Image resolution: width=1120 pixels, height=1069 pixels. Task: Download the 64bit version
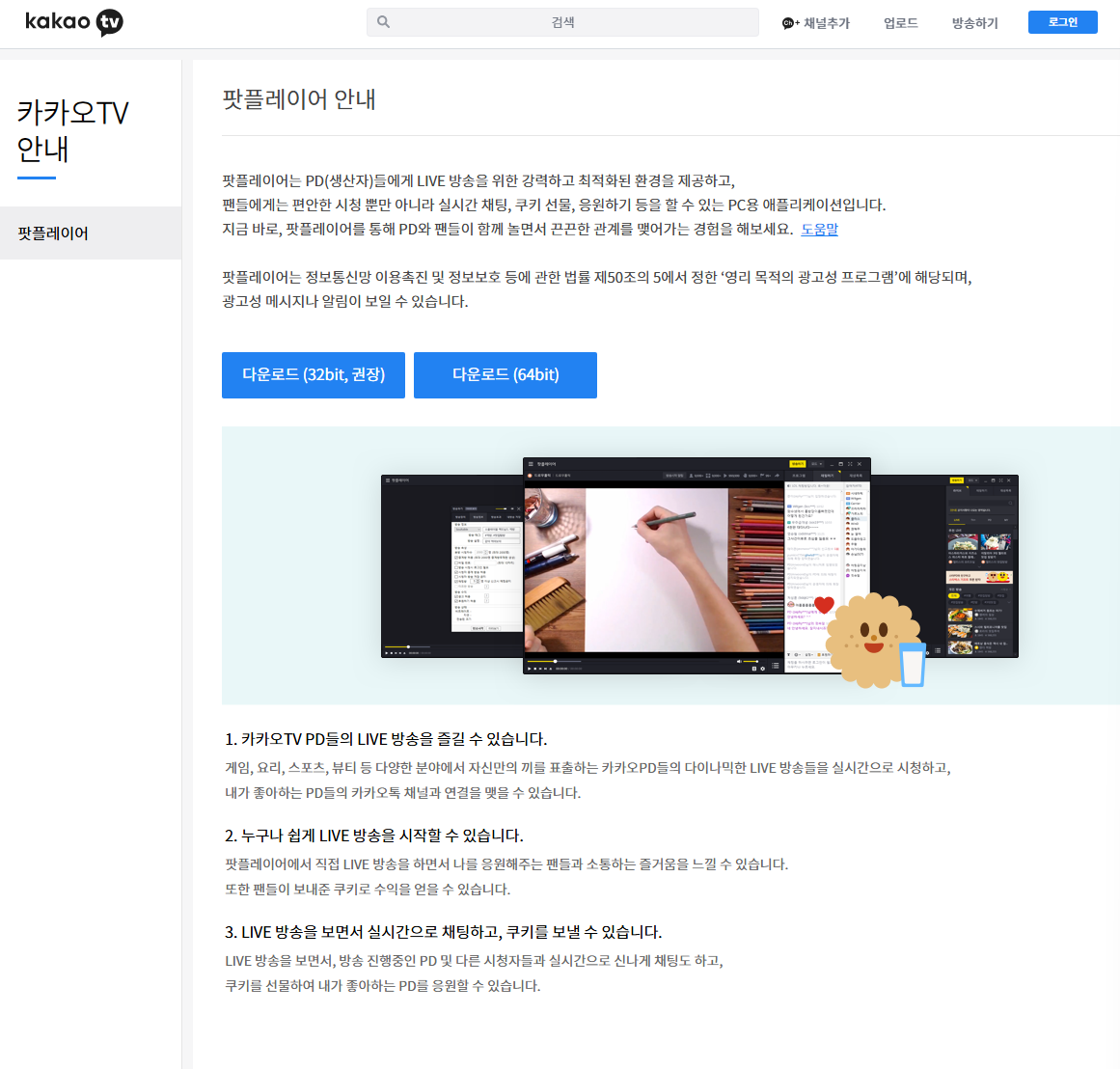click(x=505, y=375)
